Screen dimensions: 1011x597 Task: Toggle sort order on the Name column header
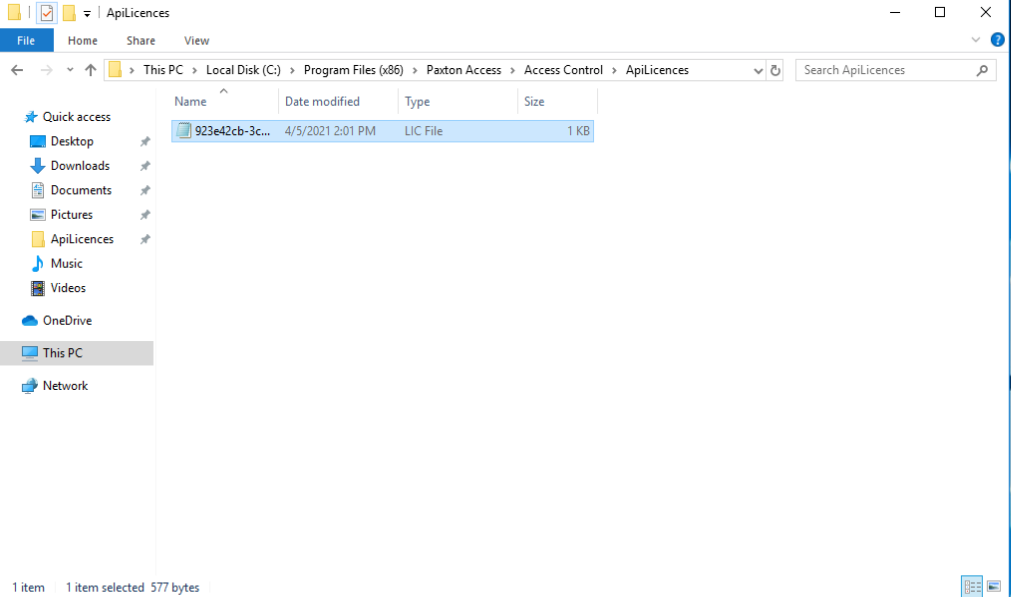tap(191, 101)
